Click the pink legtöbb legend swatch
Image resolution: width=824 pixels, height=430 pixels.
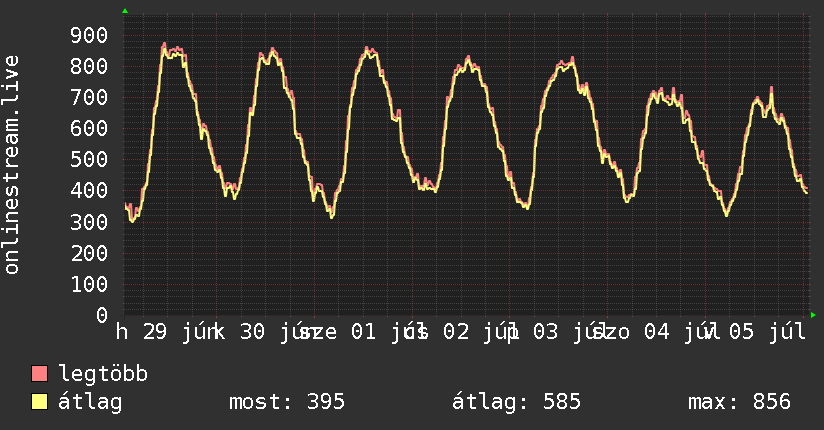pyautogui.click(x=39, y=374)
